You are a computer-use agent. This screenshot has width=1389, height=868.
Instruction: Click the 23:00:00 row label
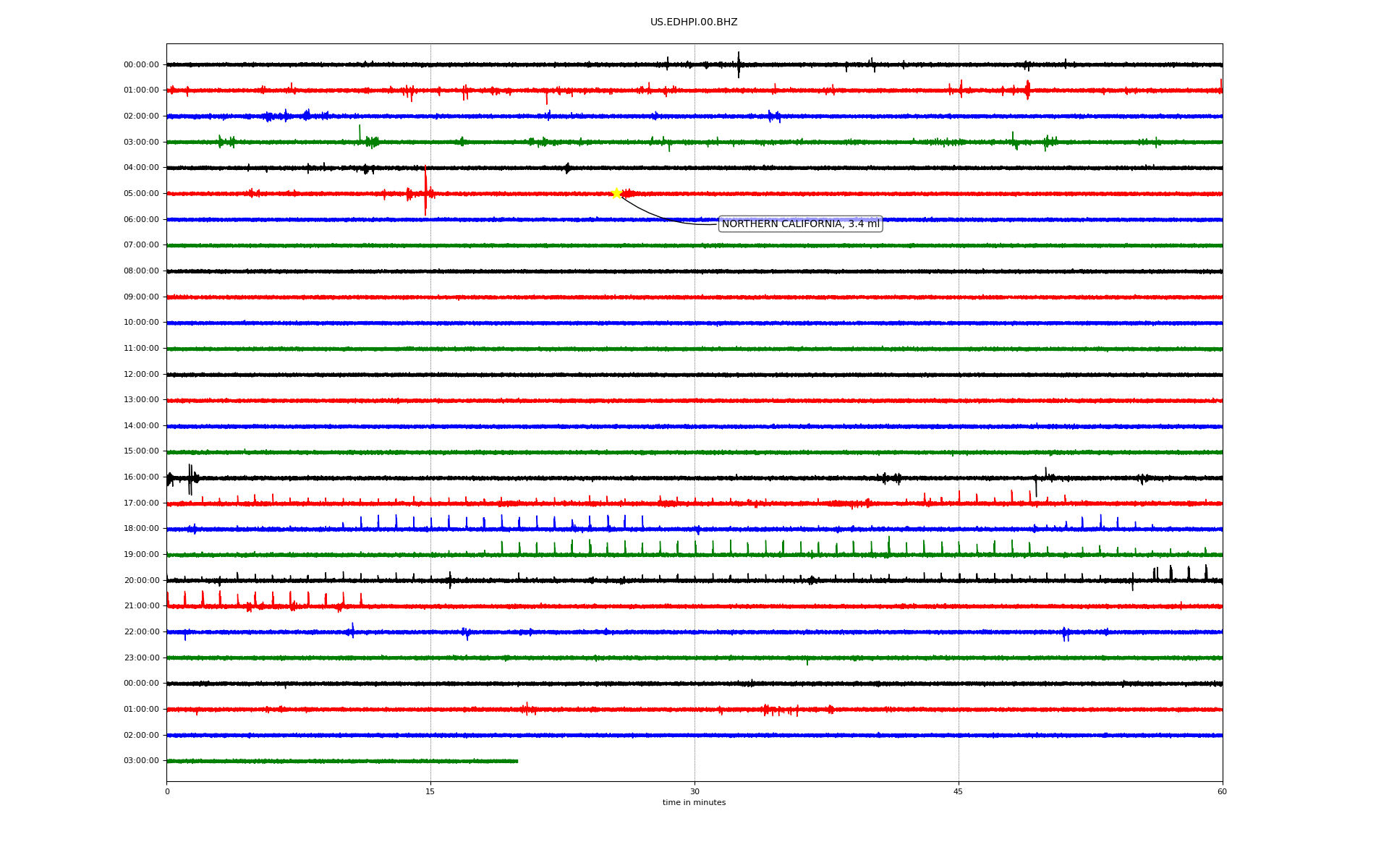pos(141,658)
